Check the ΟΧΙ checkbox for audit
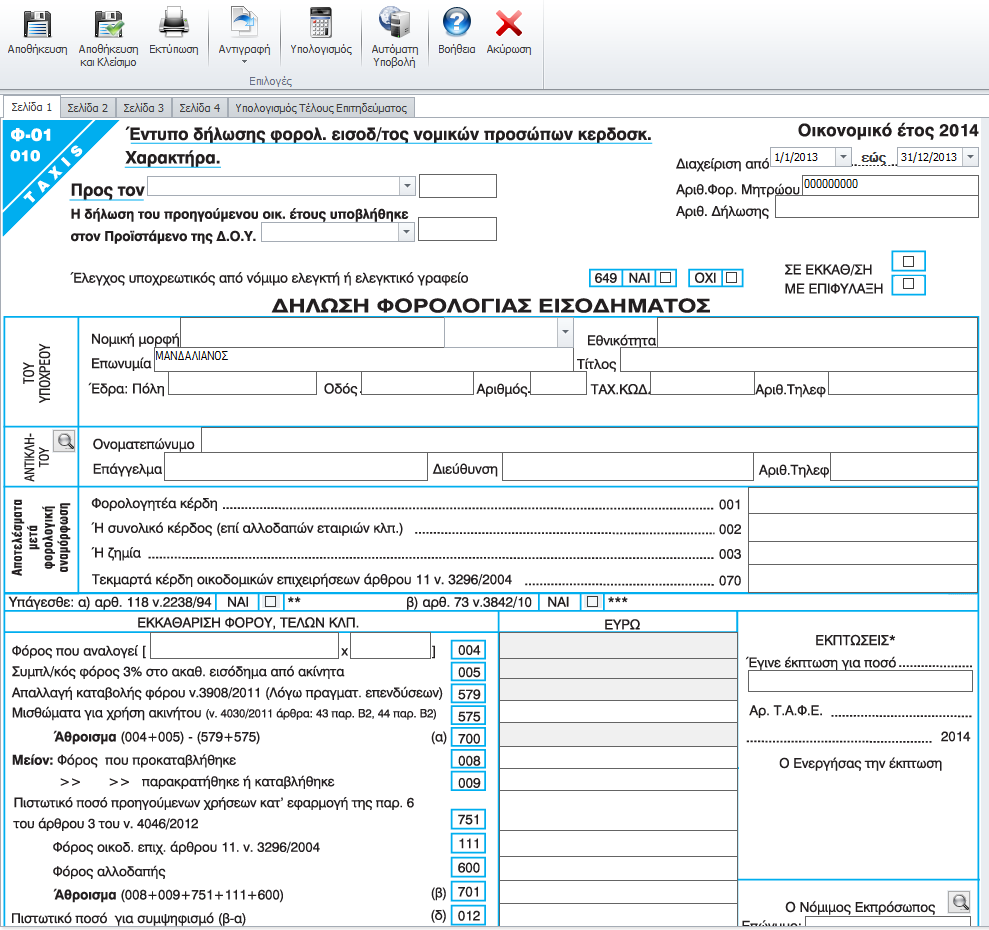The image size is (989, 930). coord(732,278)
